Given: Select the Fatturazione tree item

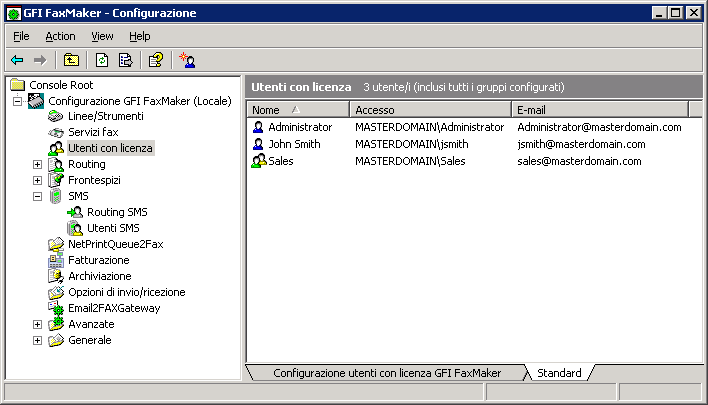Looking at the screenshot, I should pos(98,260).
